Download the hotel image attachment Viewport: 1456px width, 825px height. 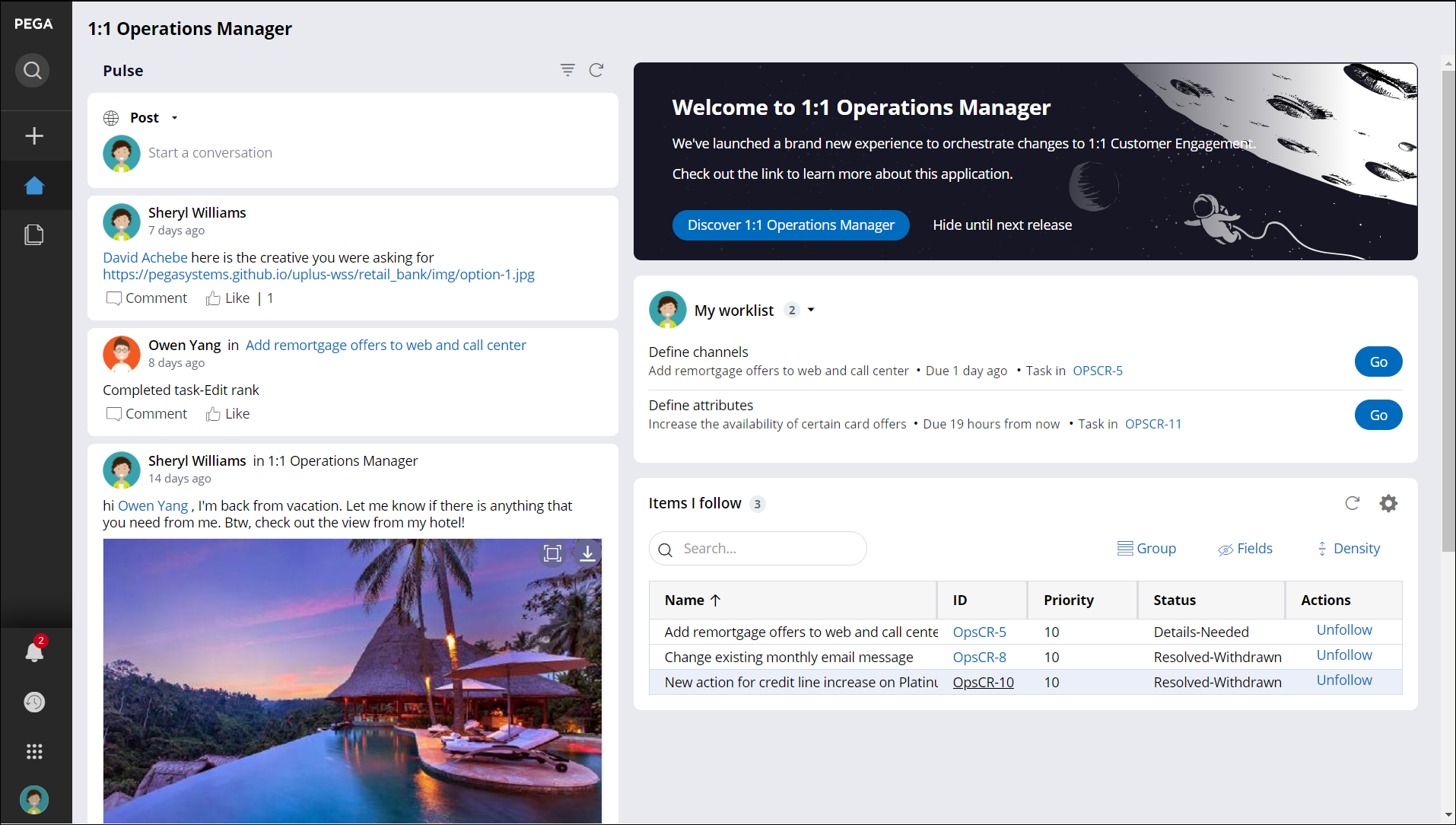[x=587, y=553]
